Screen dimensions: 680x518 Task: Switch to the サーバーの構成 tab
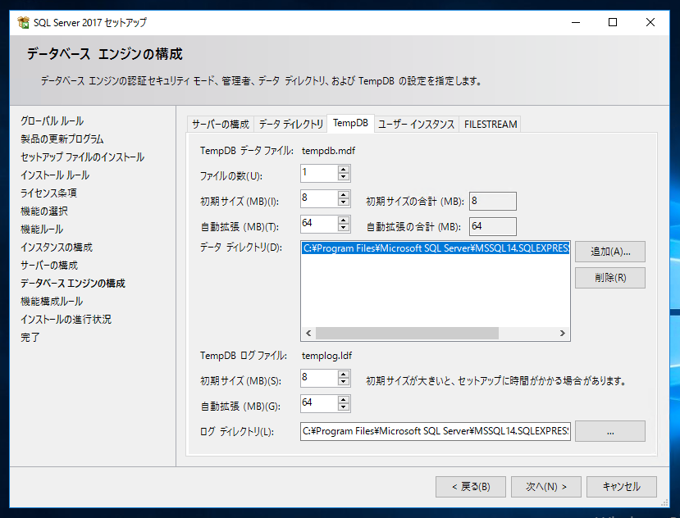[221, 125]
